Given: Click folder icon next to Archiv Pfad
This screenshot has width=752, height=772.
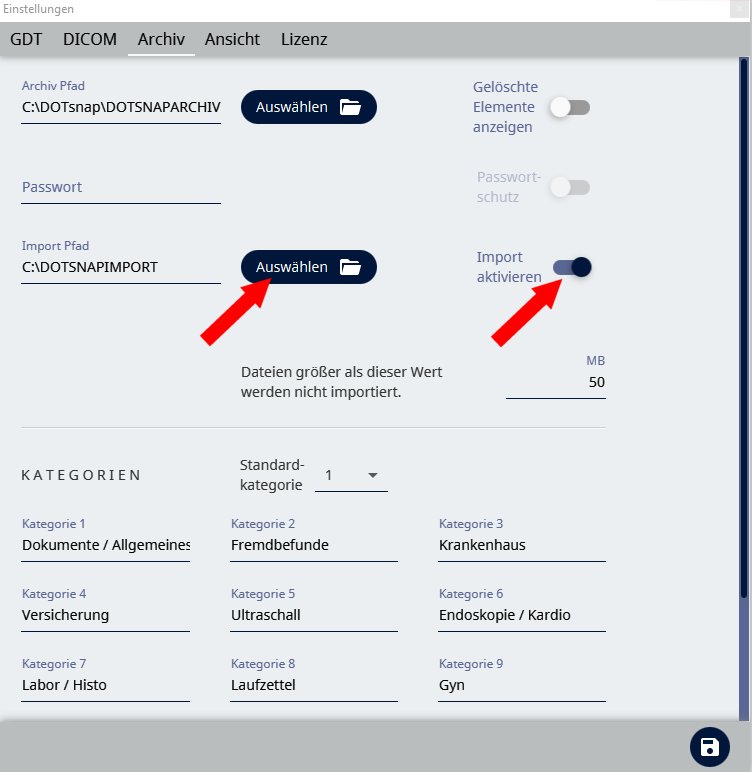Looking at the screenshot, I should coord(349,107).
